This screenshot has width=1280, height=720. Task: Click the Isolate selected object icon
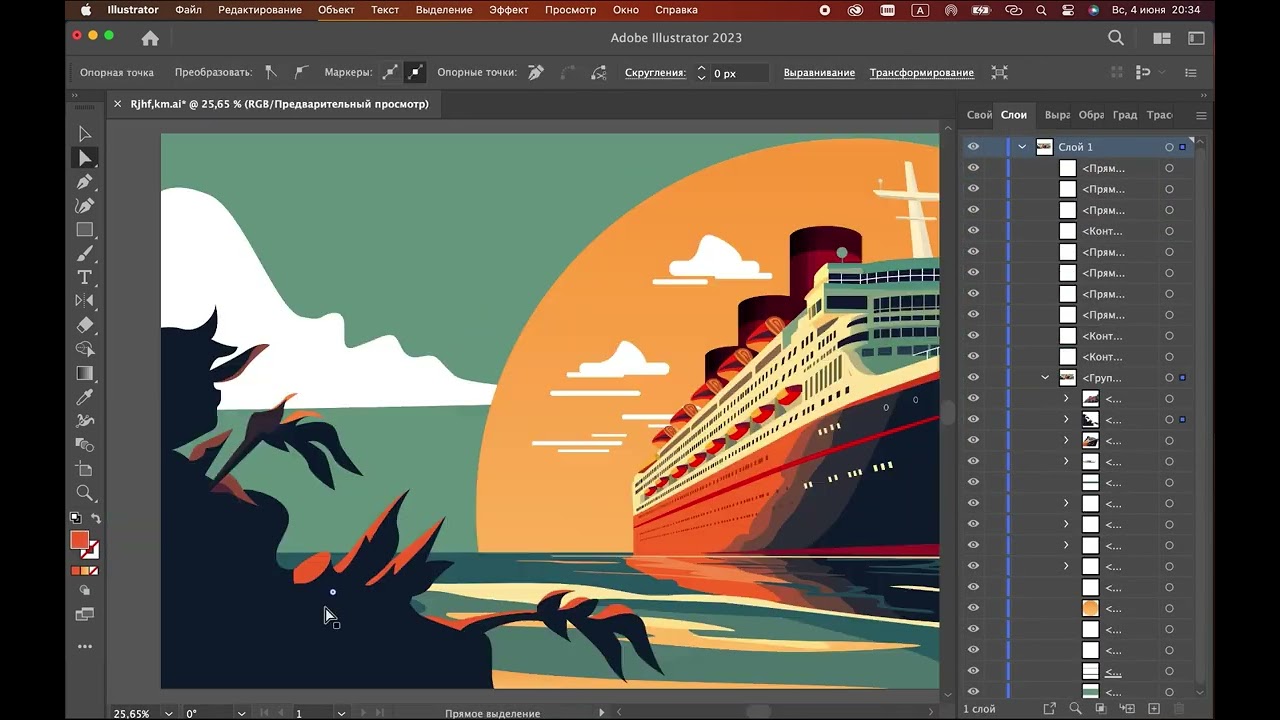point(999,72)
